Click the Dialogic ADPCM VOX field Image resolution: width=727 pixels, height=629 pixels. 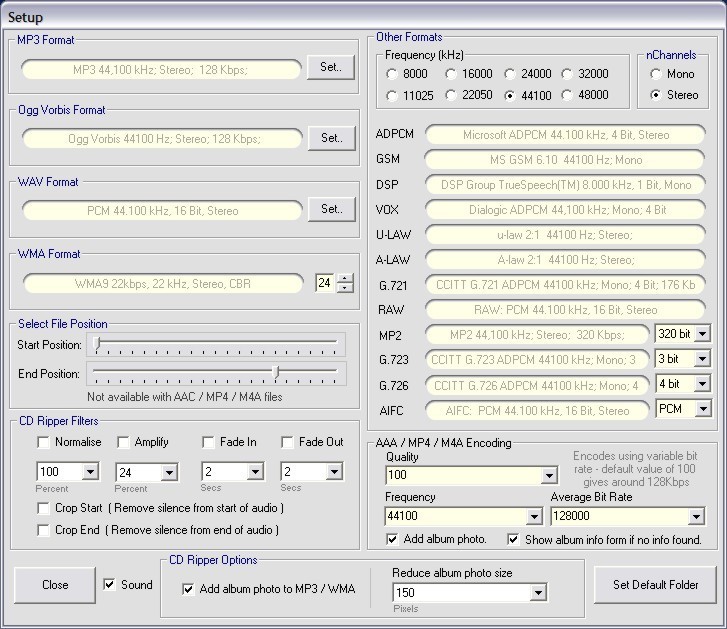(566, 210)
